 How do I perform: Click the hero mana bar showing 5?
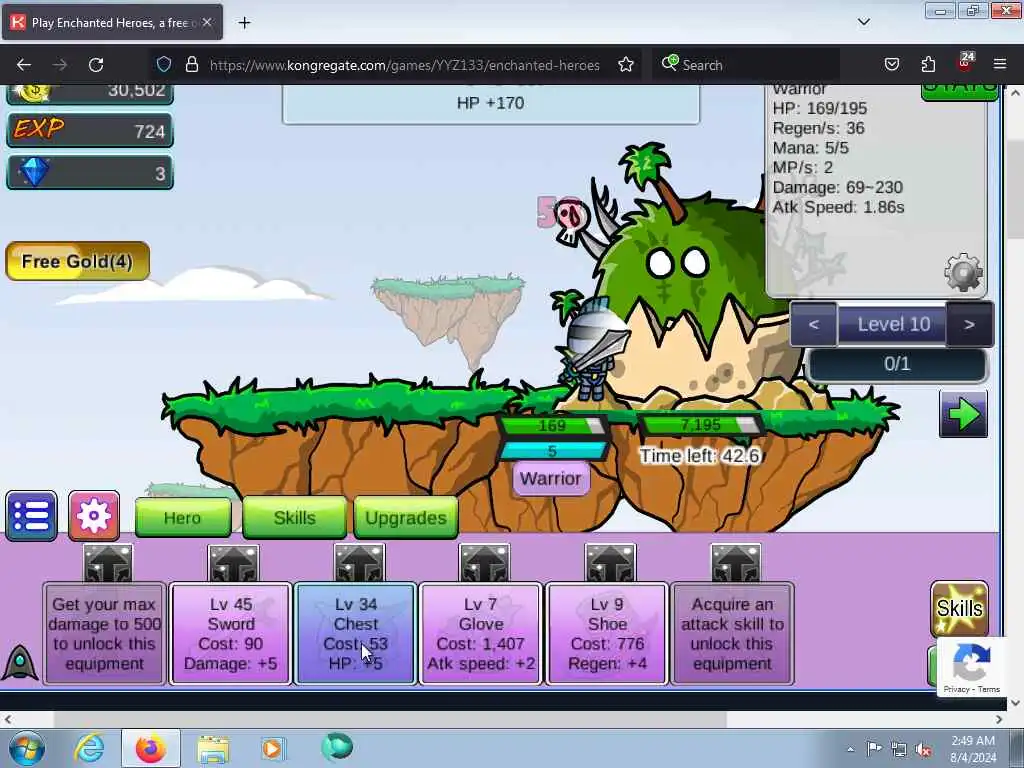click(x=552, y=451)
